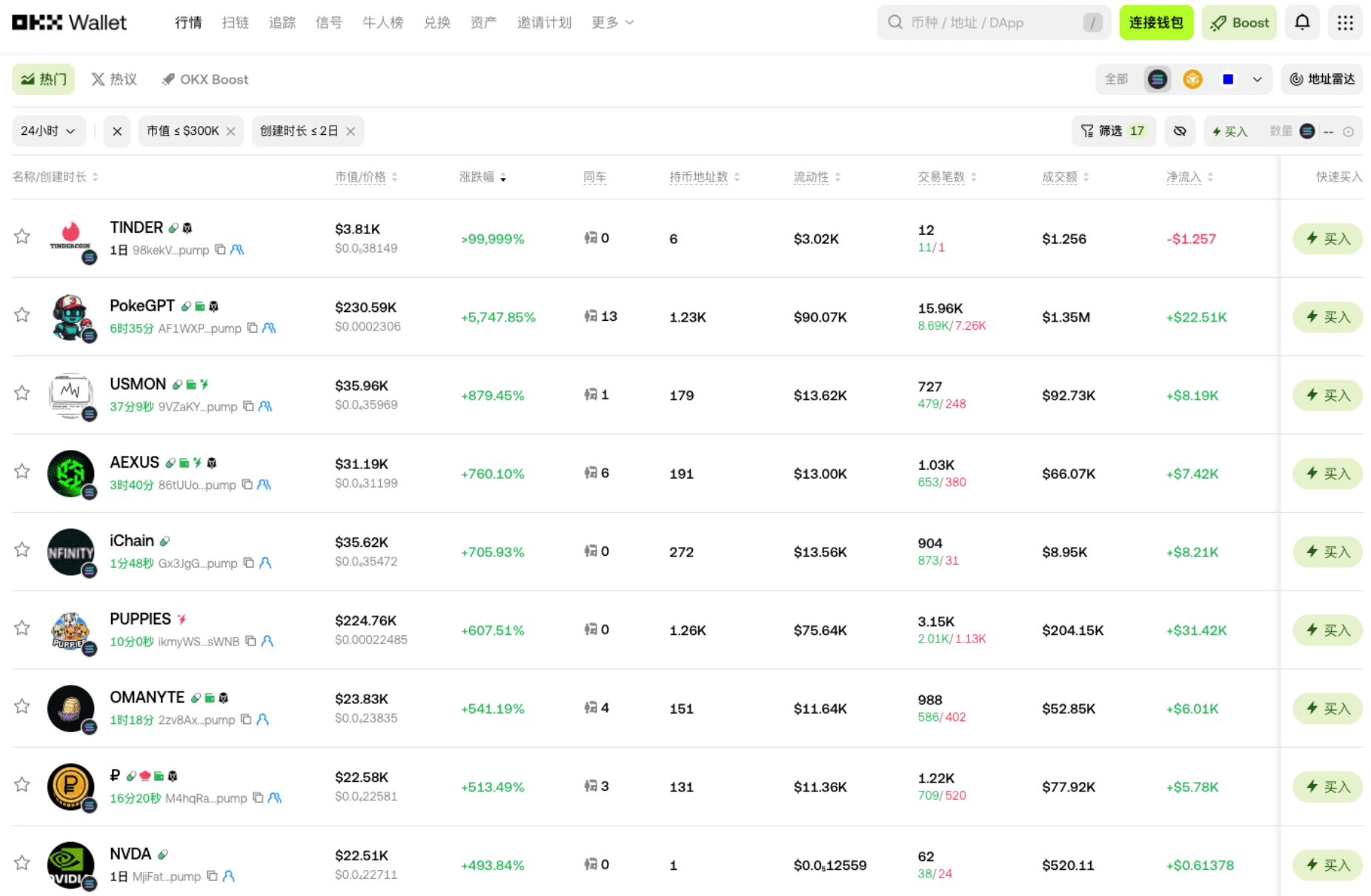1371x896 pixels.
Task: Expand the 更多 navigation menu
Action: click(612, 22)
